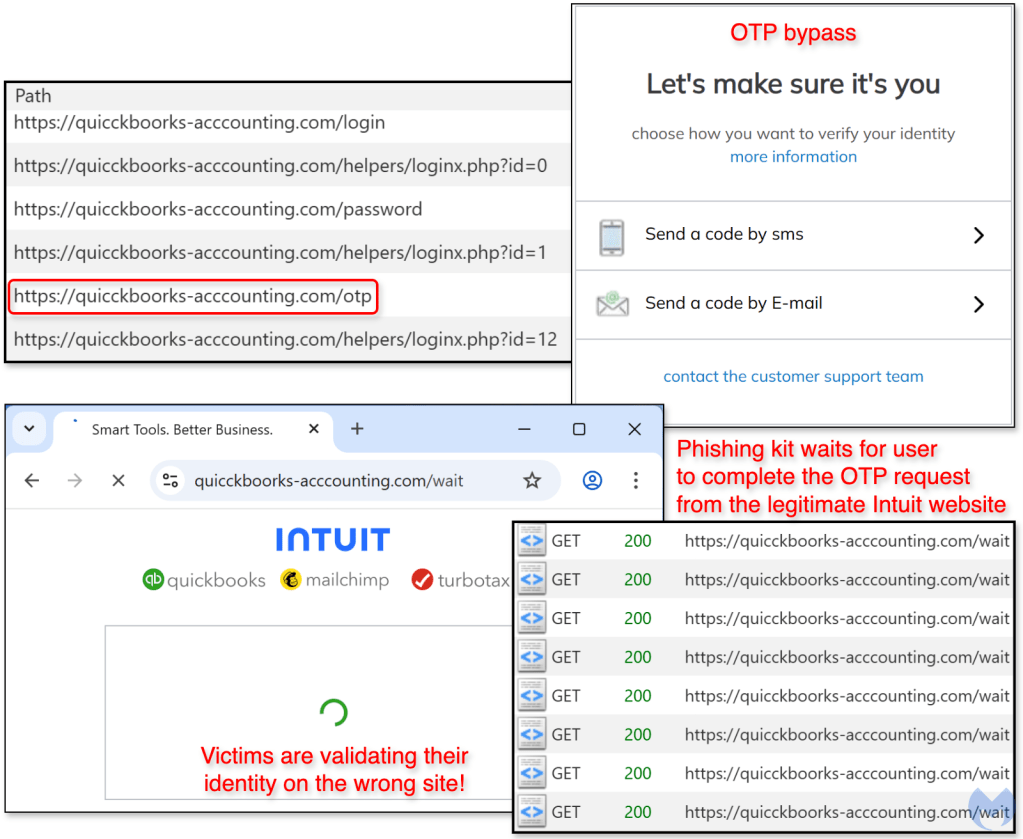Open site information icon in address bar
Image resolution: width=1023 pixels, height=839 pixels.
pos(171,481)
